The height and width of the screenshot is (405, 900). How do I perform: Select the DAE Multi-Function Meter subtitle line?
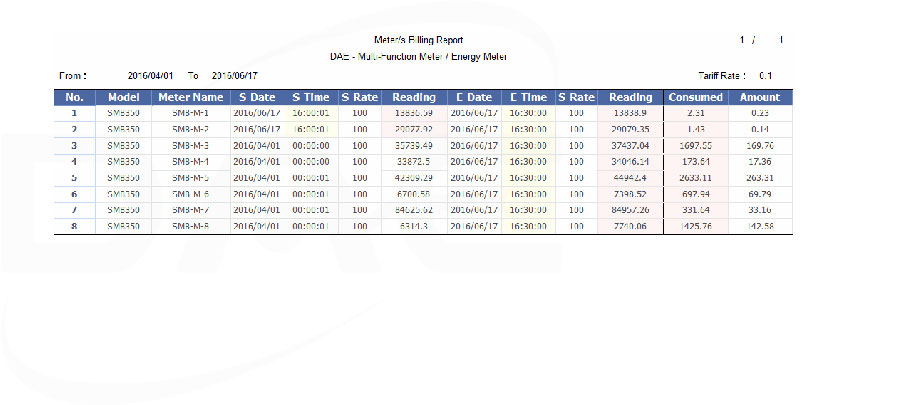418,57
